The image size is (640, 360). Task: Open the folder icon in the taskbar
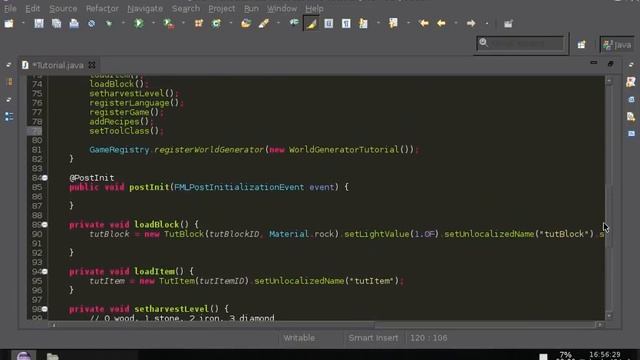pos(52,356)
